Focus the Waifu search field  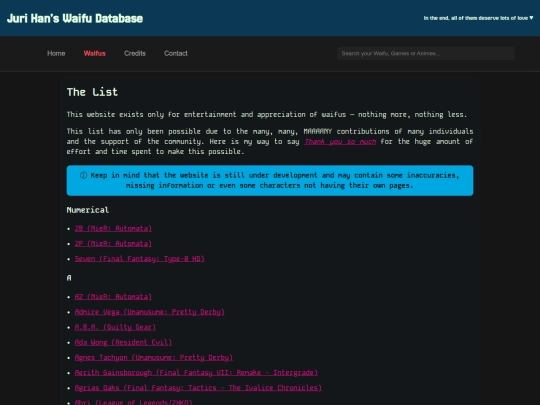pos(426,53)
